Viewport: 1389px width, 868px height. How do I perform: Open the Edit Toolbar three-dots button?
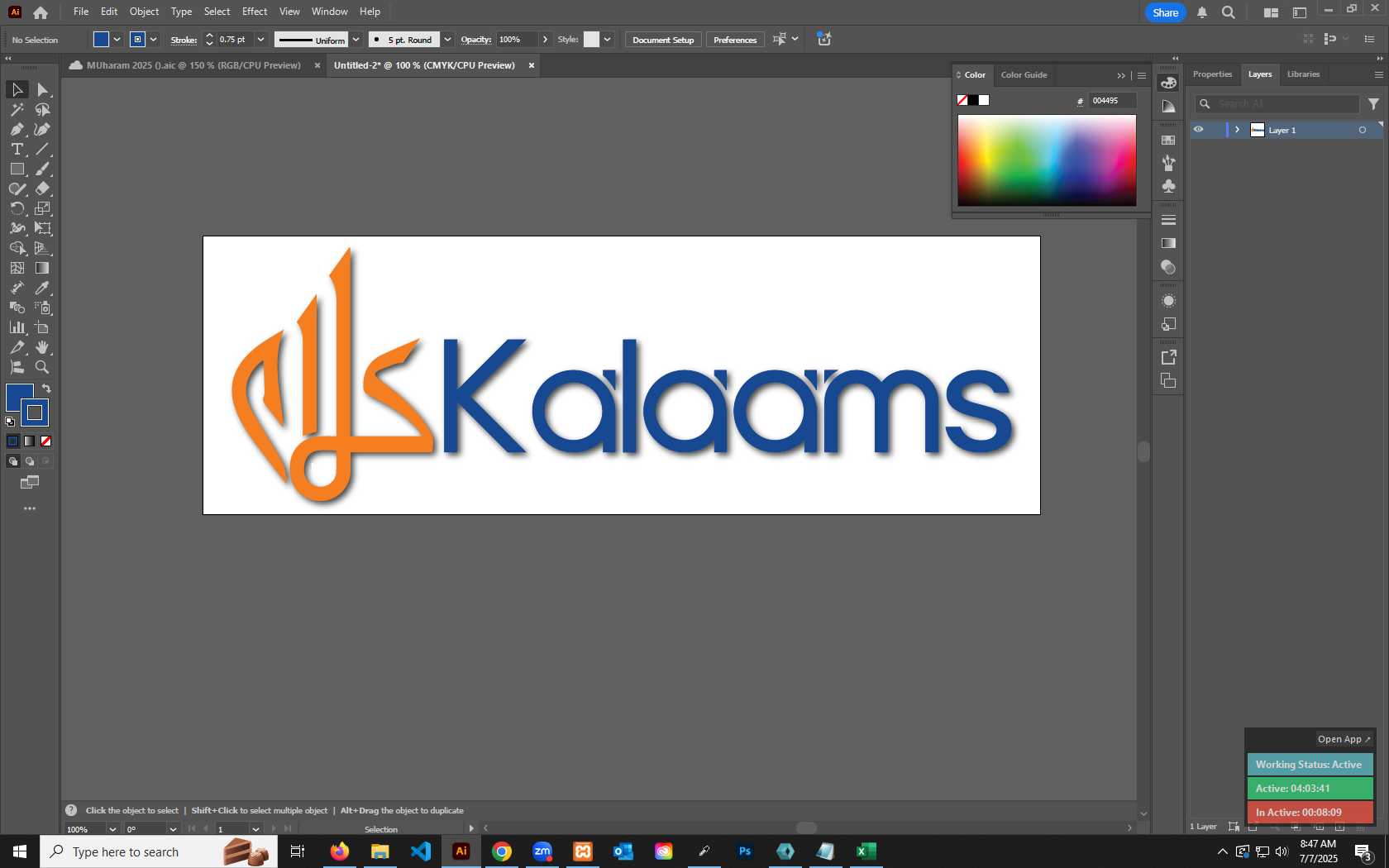point(30,508)
